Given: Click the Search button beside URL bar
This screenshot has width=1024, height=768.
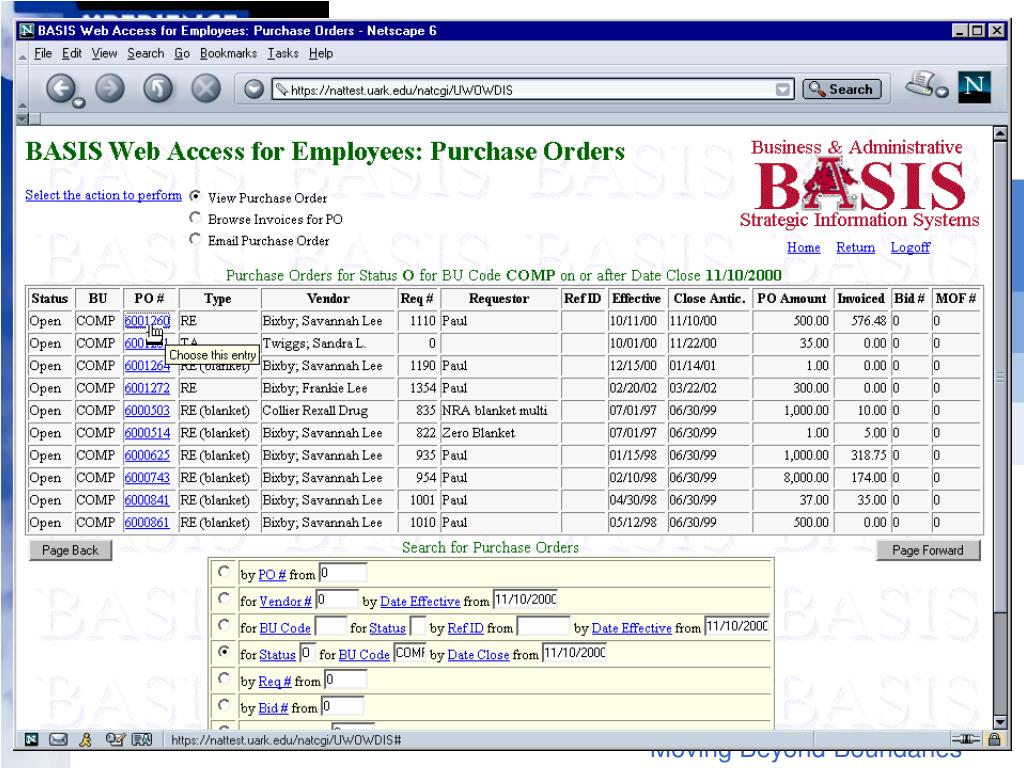Looking at the screenshot, I should (841, 89).
